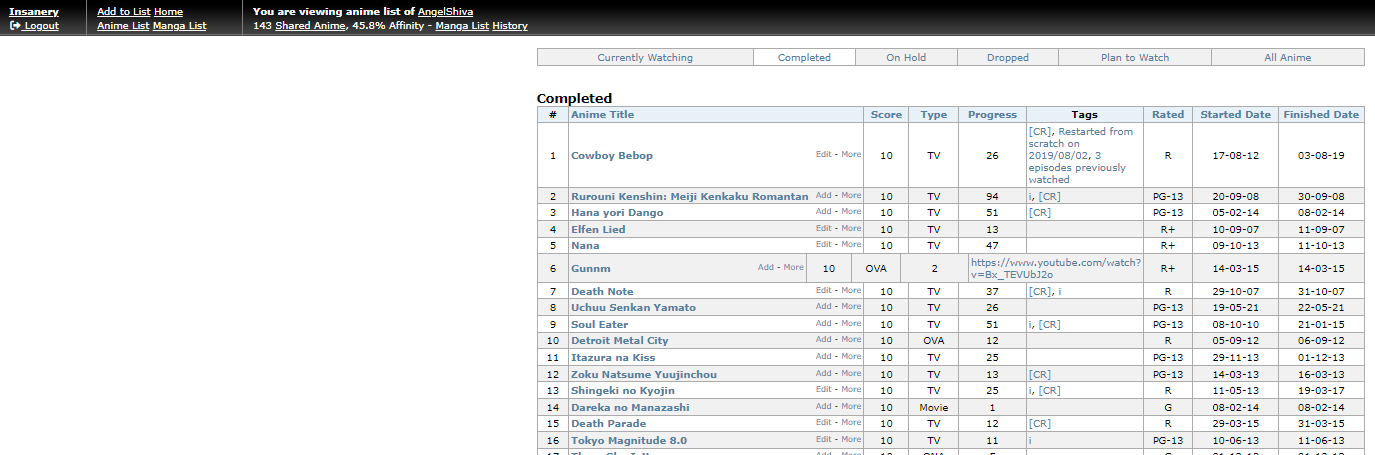Sort by Anime Title column header
The height and width of the screenshot is (455, 1375).
[602, 115]
